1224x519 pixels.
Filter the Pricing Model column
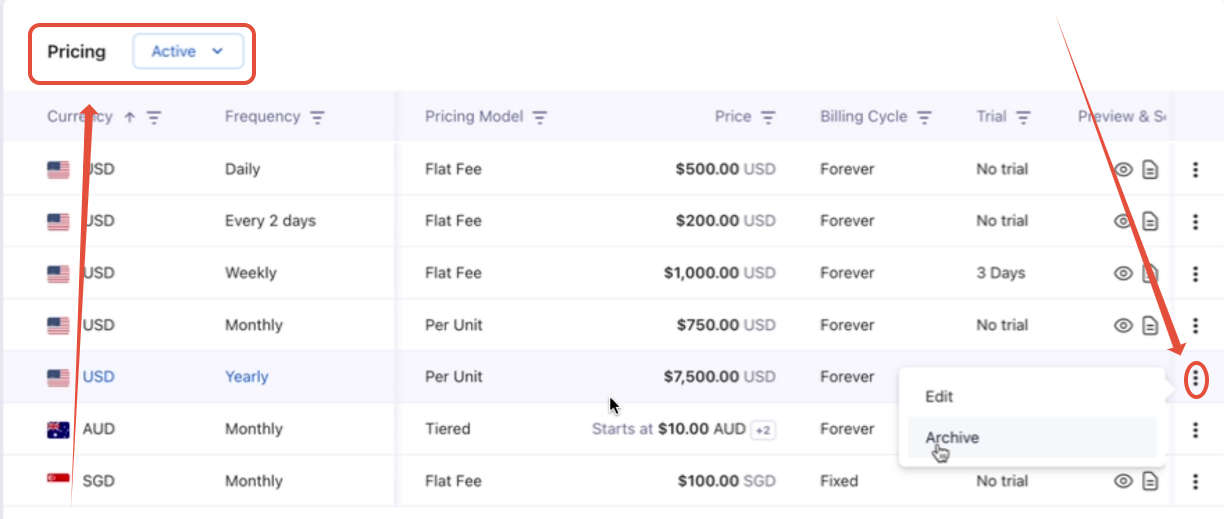point(540,117)
